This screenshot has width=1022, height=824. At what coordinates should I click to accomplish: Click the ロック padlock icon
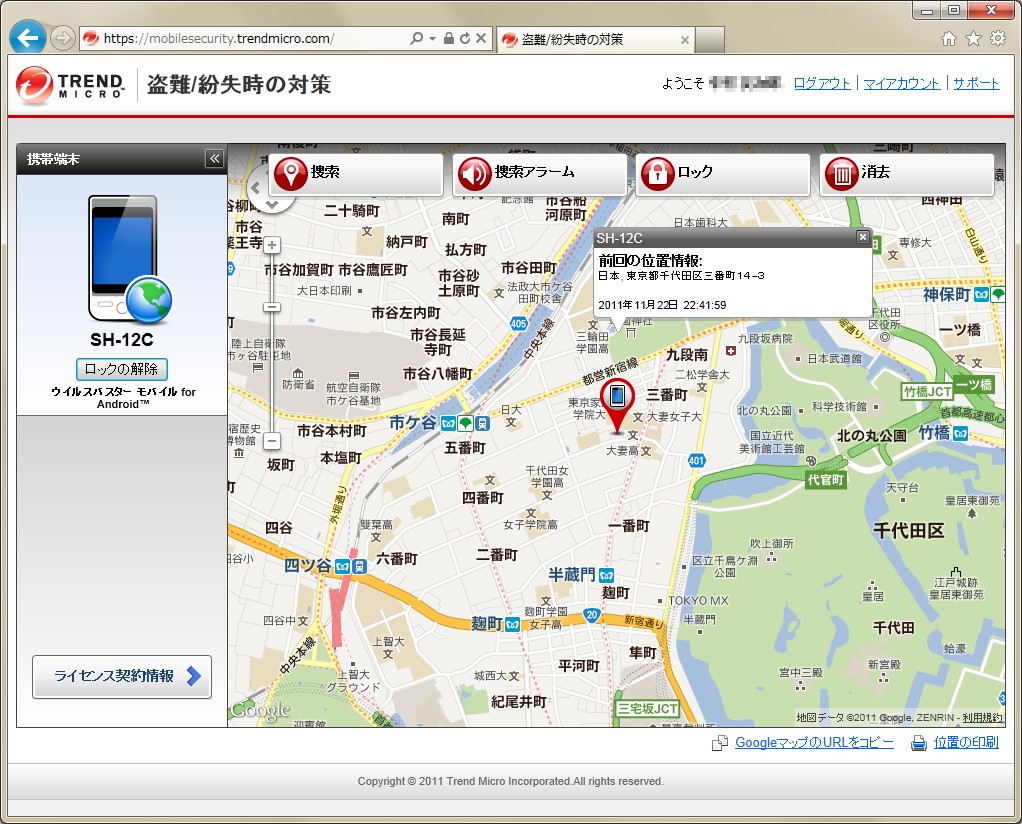(x=657, y=174)
